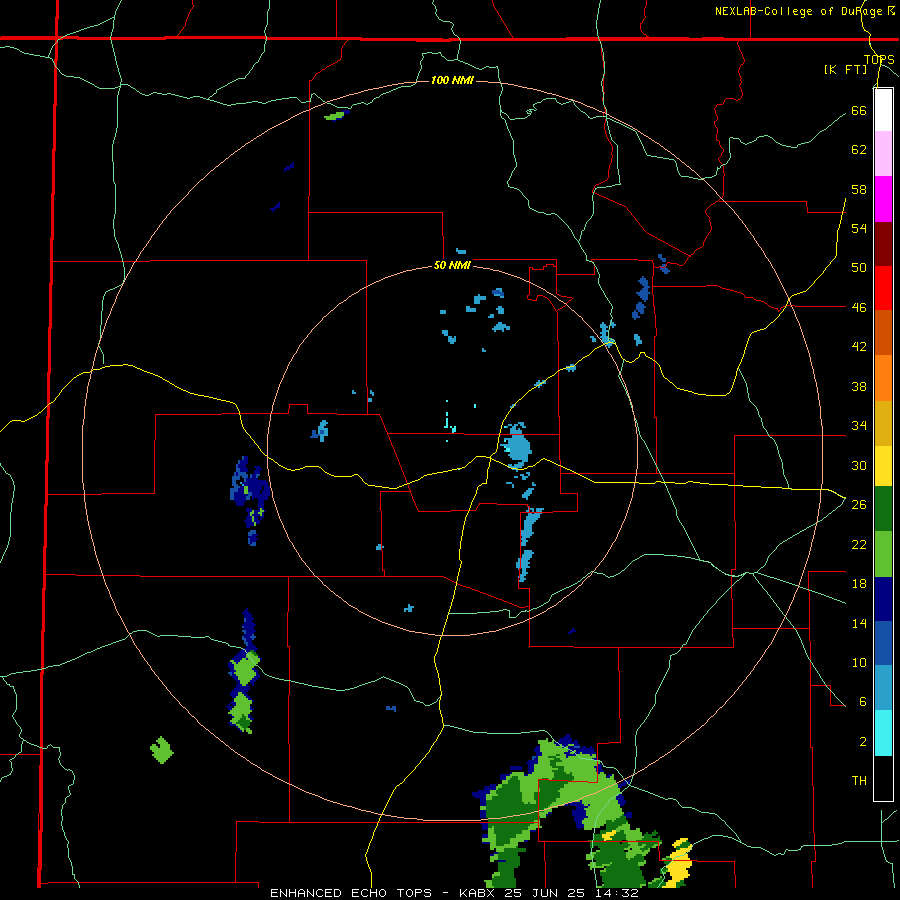Click the legend value 62
The height and width of the screenshot is (900, 900).
[859, 150]
